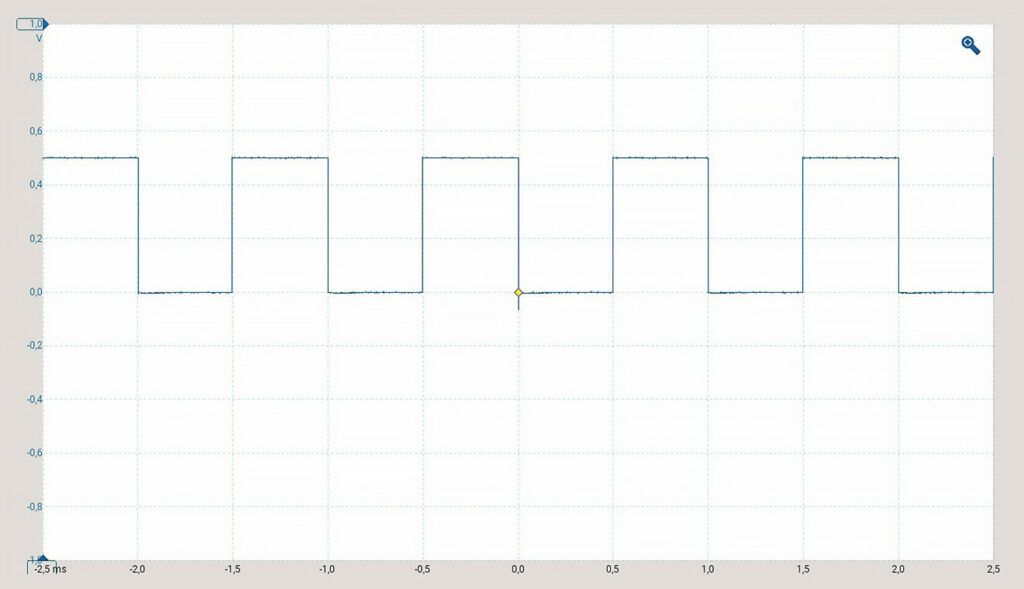This screenshot has width=1024, height=589.
Task: Click the -2,5 ms time axis label
Action: click(49, 569)
